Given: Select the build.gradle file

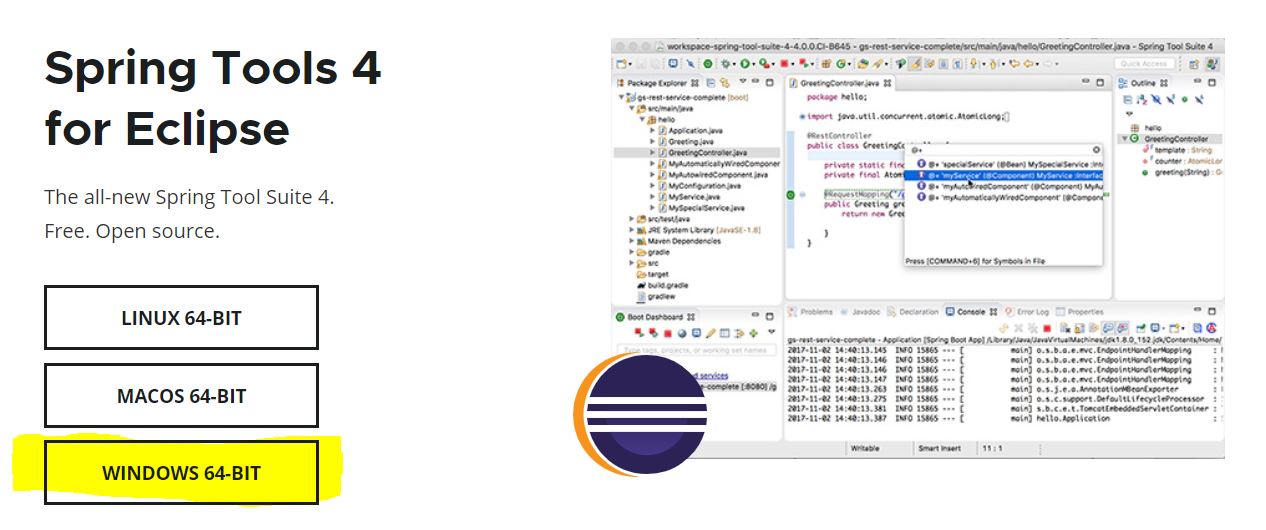Looking at the screenshot, I should click(x=661, y=285).
